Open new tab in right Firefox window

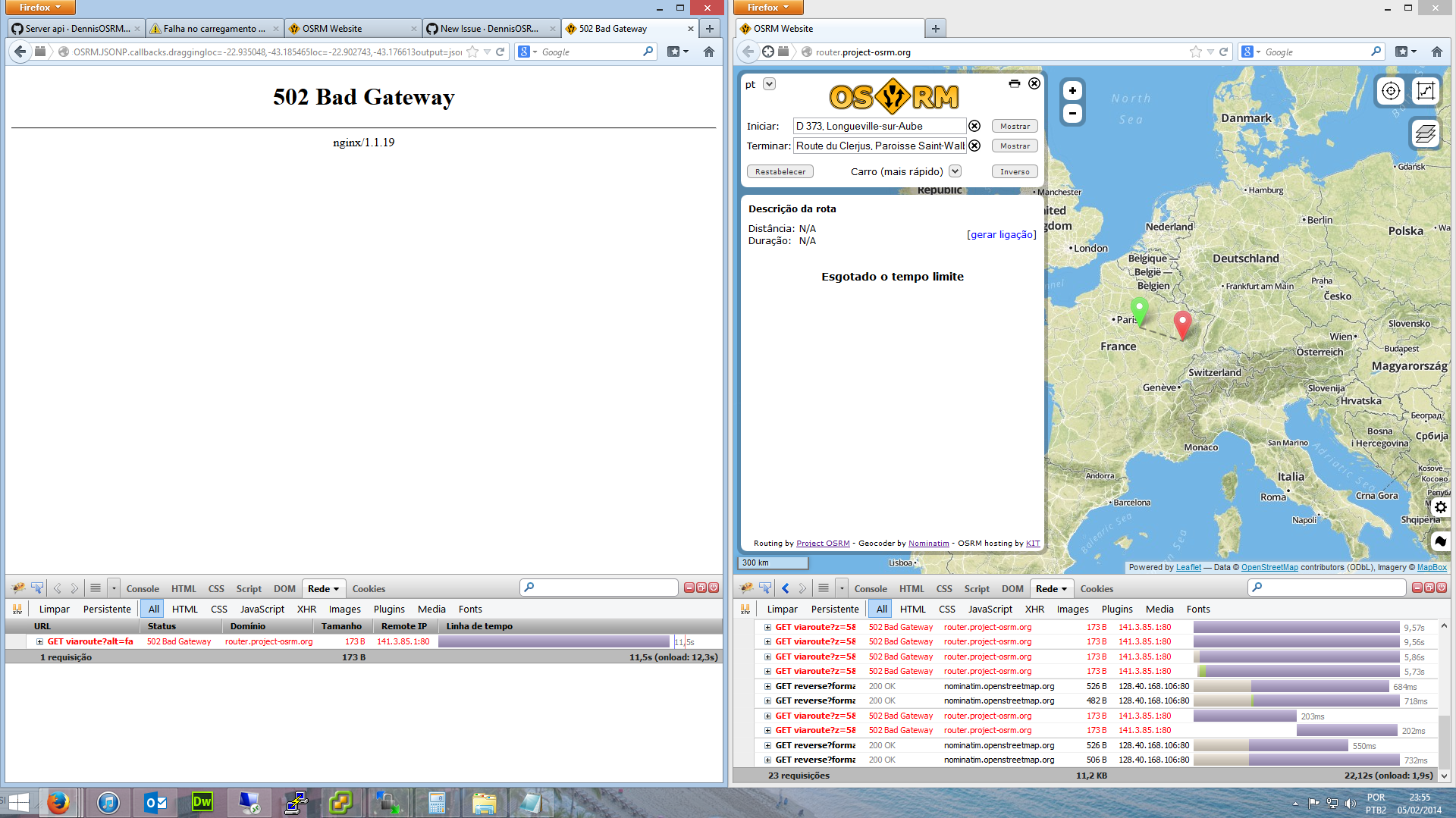pos(936,29)
